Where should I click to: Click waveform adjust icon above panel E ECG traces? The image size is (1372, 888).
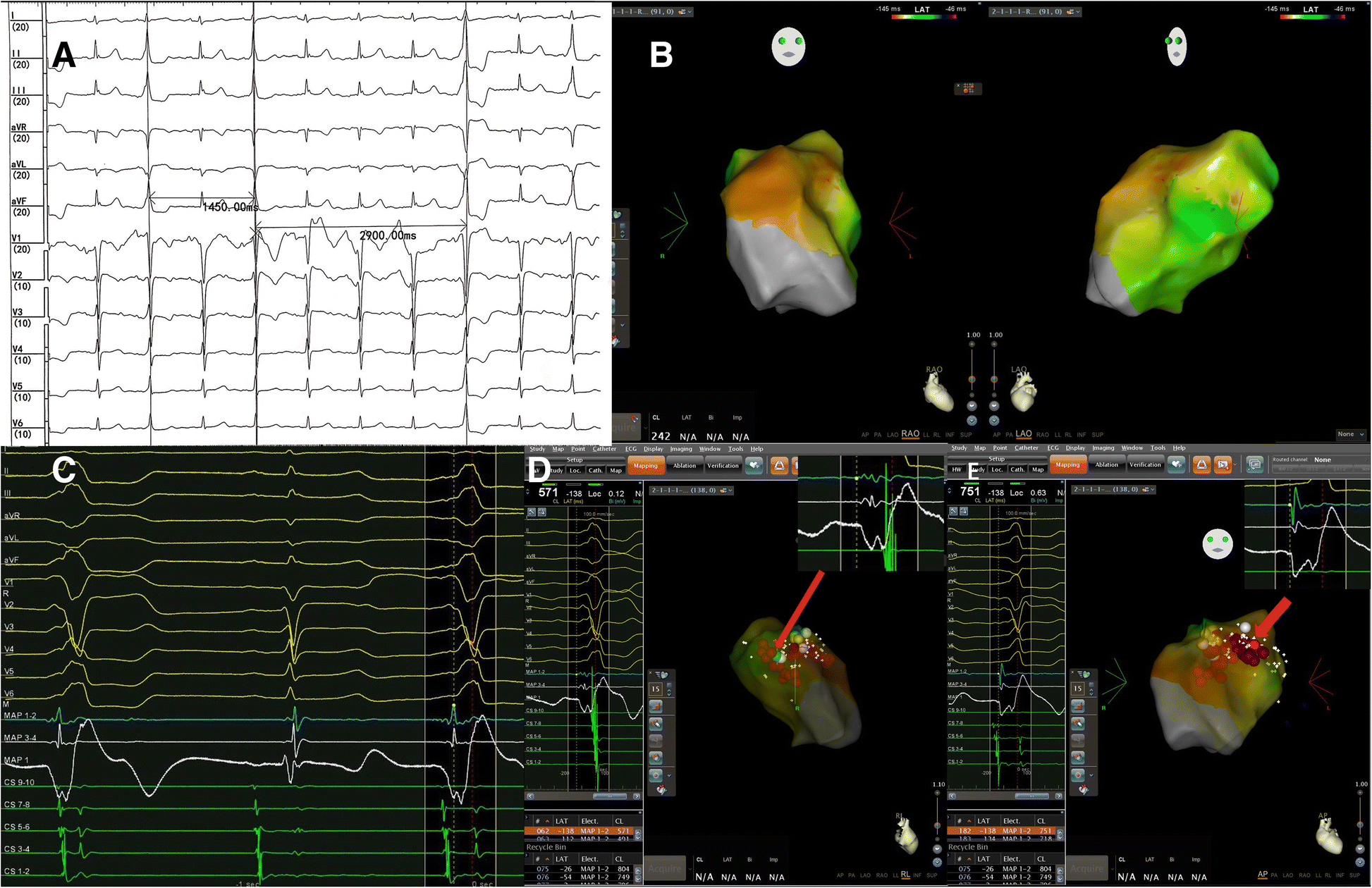coord(963,512)
